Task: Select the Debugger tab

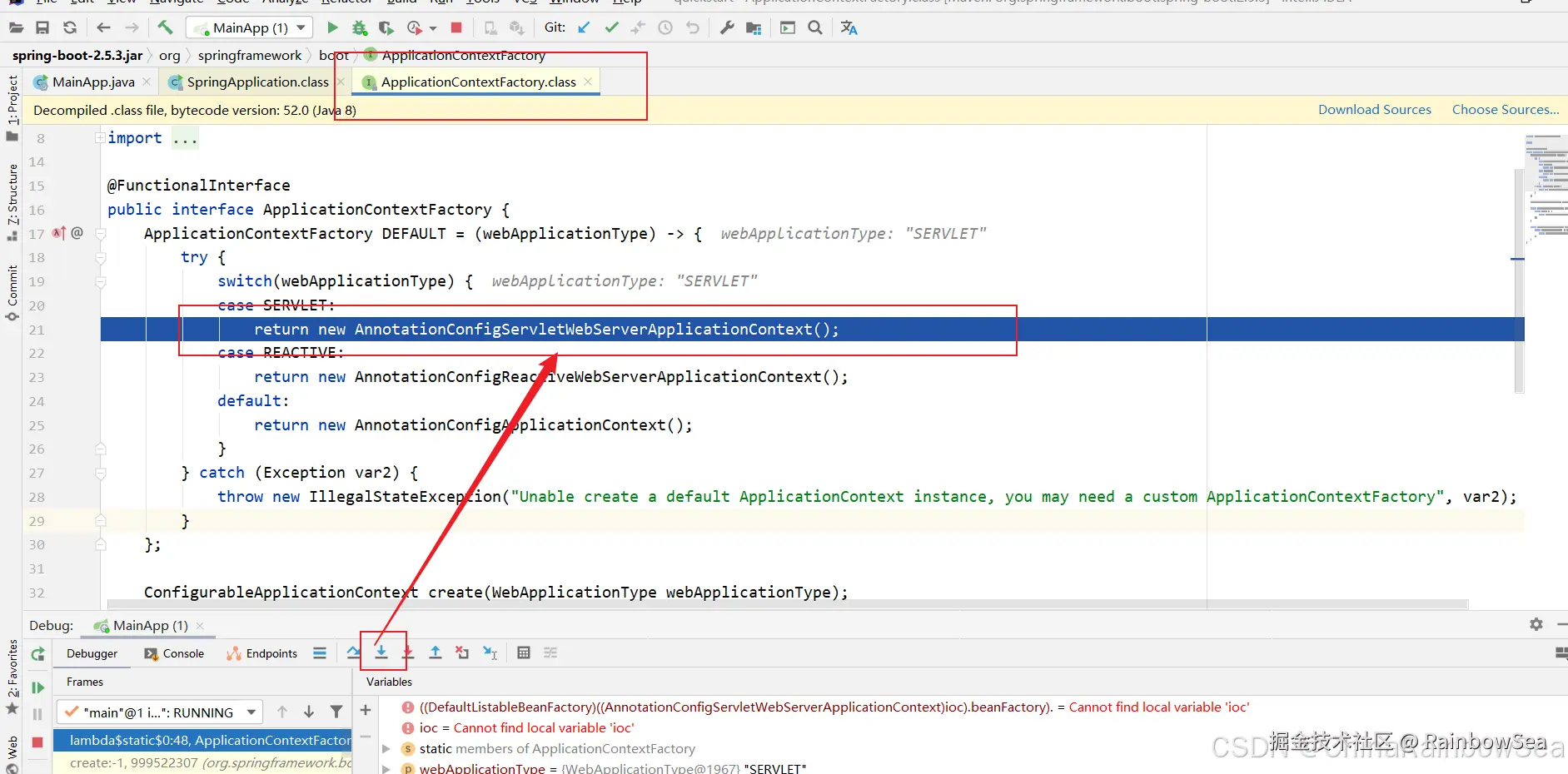Action: [x=92, y=653]
